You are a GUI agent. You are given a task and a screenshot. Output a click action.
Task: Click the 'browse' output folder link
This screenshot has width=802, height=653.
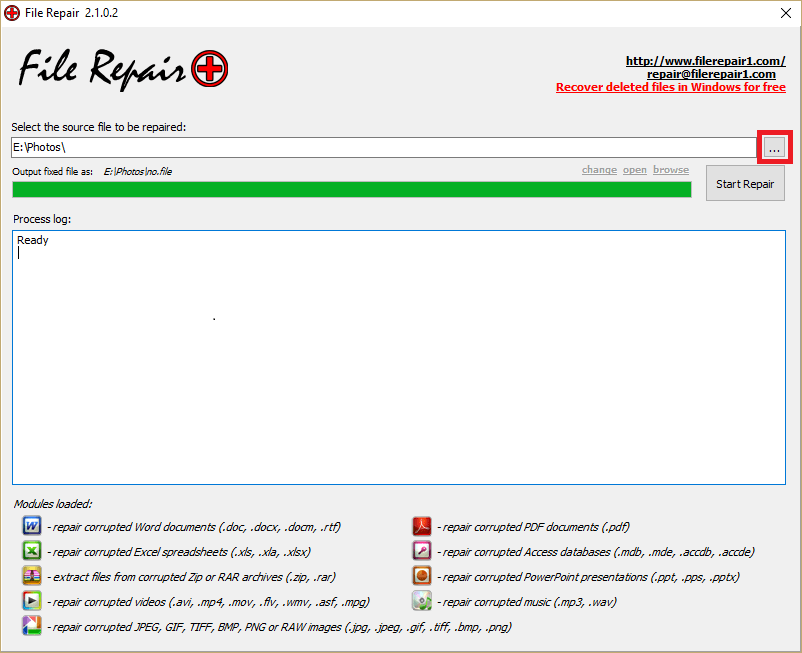671,170
